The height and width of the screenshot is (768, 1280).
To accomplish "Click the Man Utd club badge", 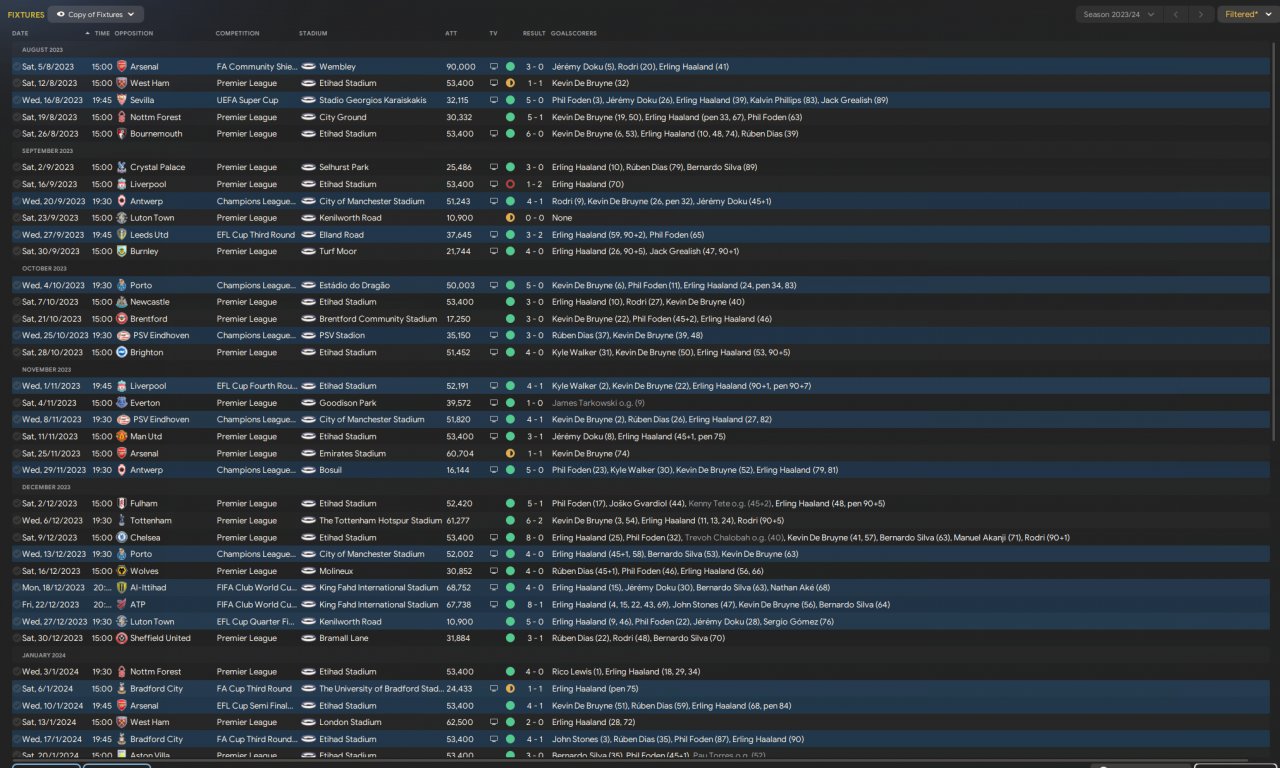I will pyautogui.click(x=122, y=436).
